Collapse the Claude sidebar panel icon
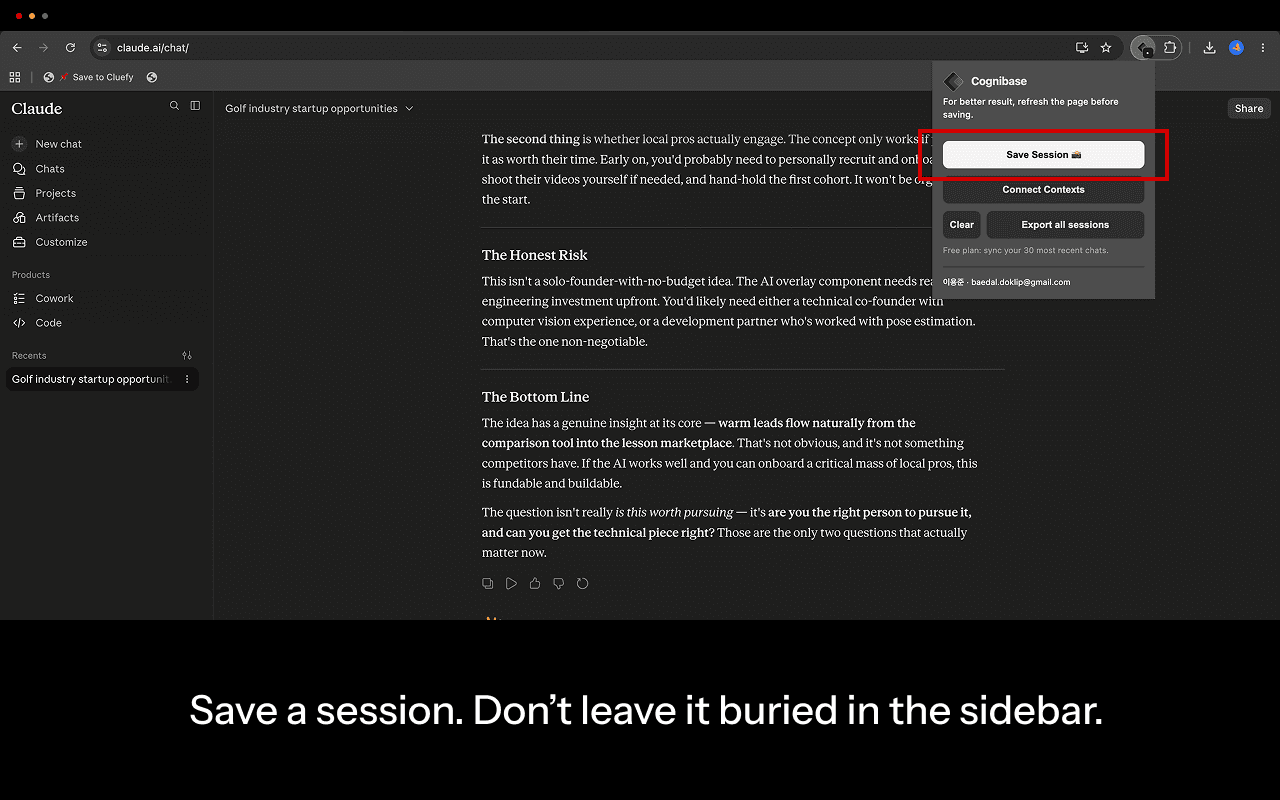1280x800 pixels. 195,106
